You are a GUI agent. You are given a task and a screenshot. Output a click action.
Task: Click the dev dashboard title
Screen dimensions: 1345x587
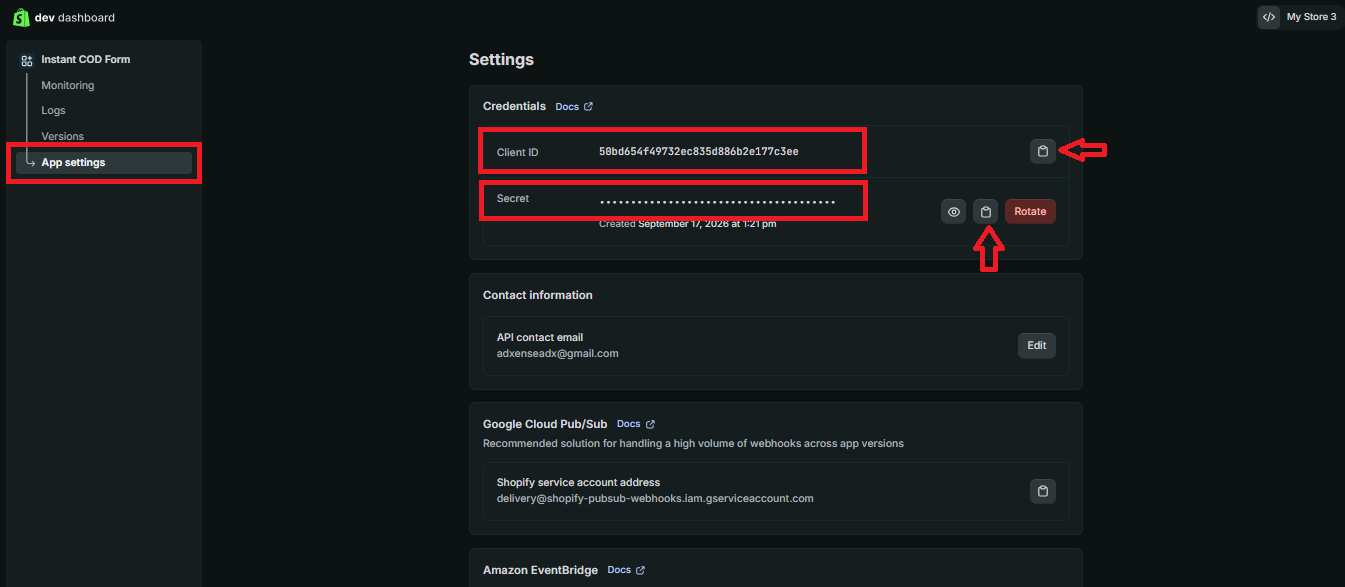(75, 17)
